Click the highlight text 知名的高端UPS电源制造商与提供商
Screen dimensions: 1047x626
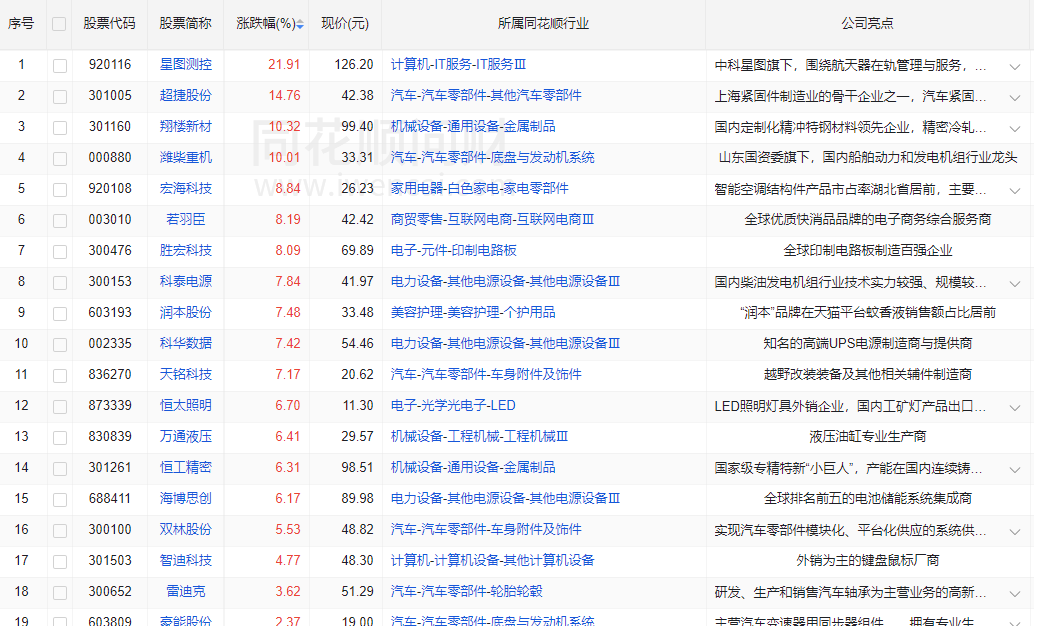pos(867,344)
